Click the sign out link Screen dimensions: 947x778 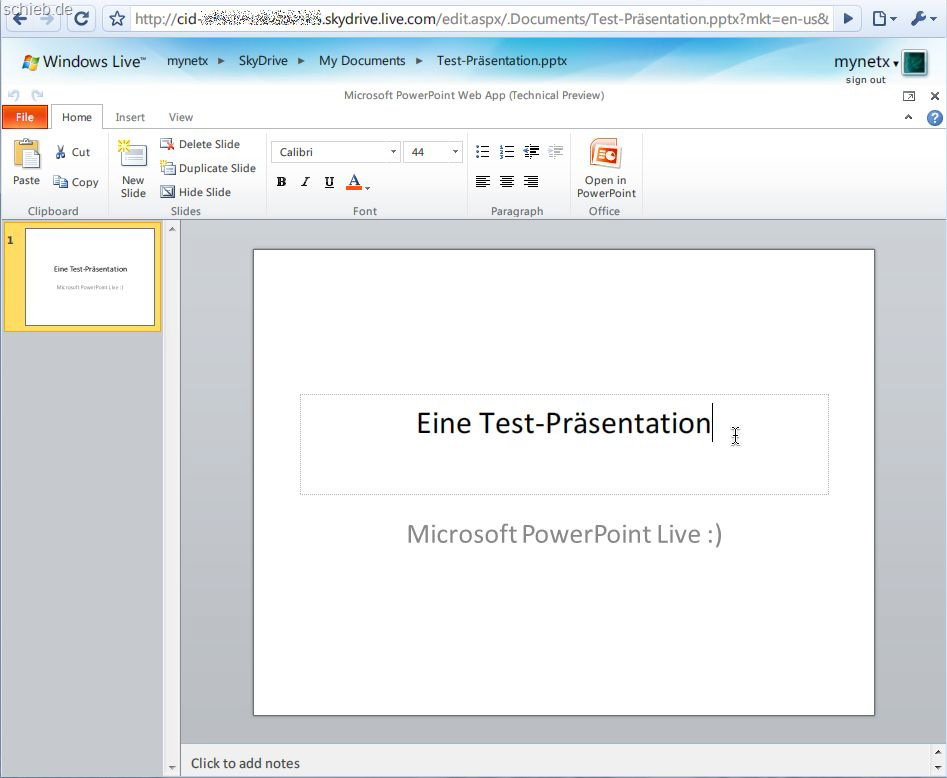point(865,80)
